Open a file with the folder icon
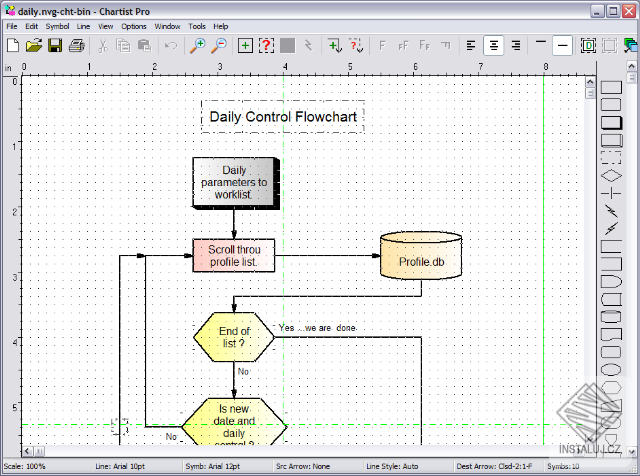Image resolution: width=640 pixels, height=476 pixels. [x=34, y=45]
